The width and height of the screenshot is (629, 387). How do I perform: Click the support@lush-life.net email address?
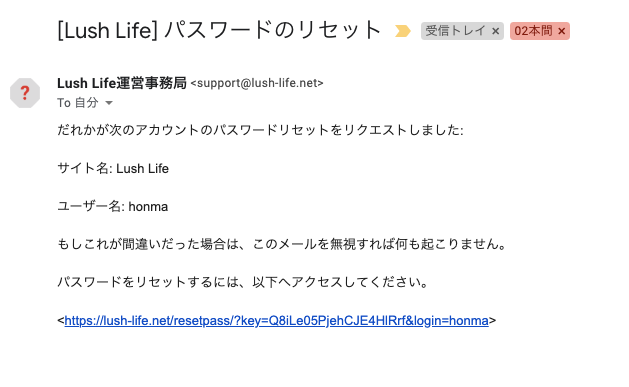click(x=257, y=83)
